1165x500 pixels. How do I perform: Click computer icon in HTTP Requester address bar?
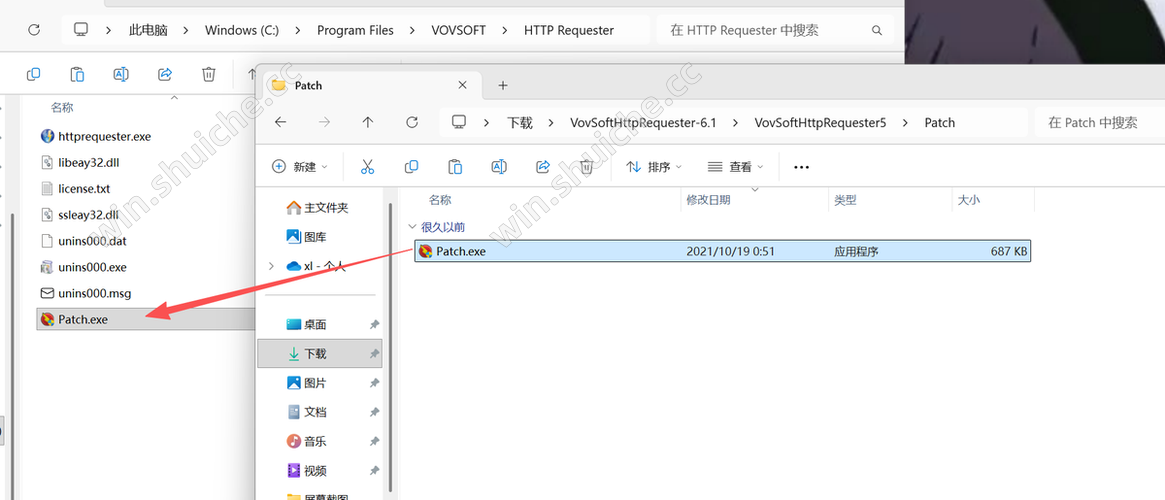coord(81,30)
